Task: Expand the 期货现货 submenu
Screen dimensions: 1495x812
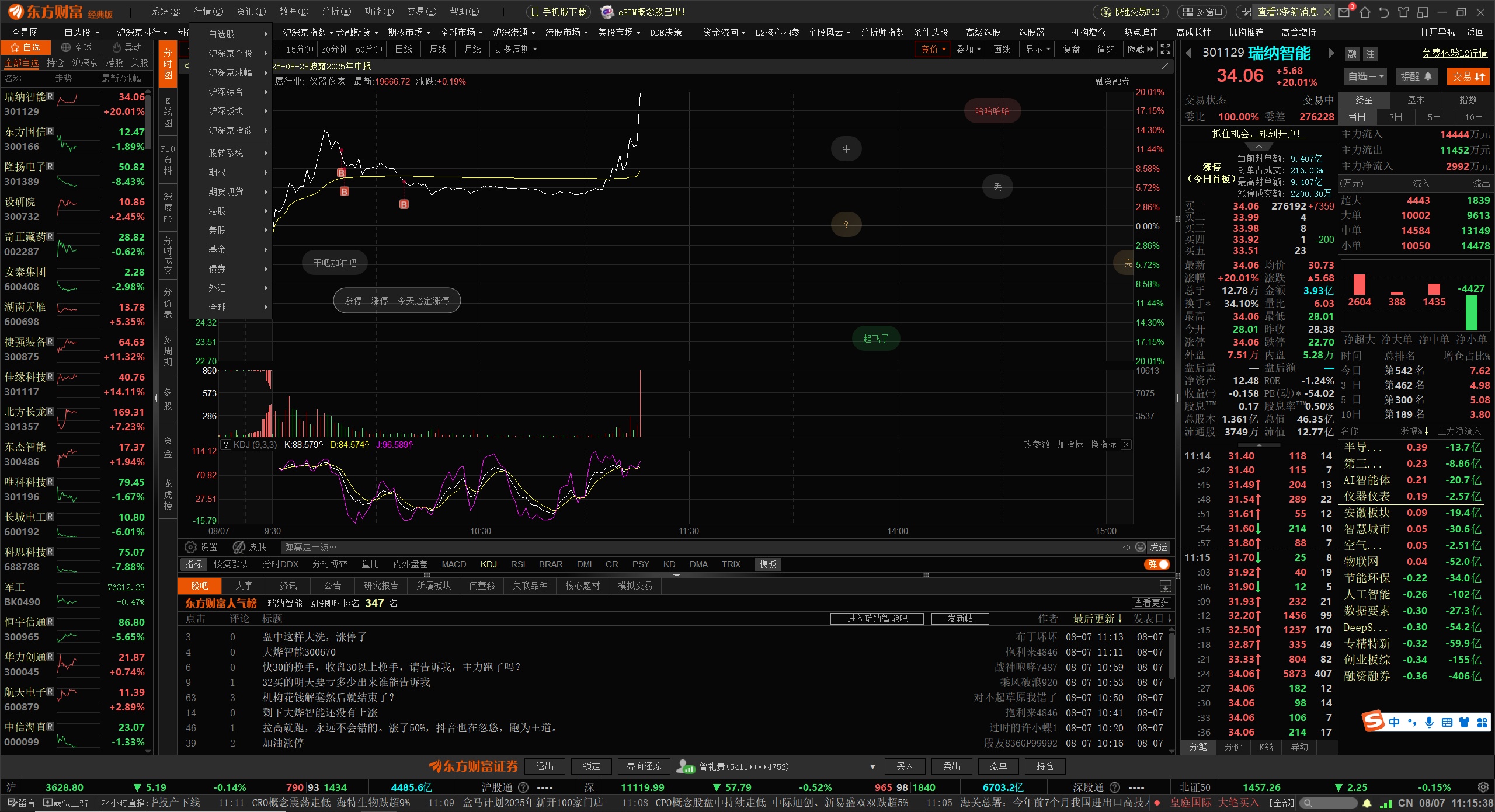Action: (231, 191)
